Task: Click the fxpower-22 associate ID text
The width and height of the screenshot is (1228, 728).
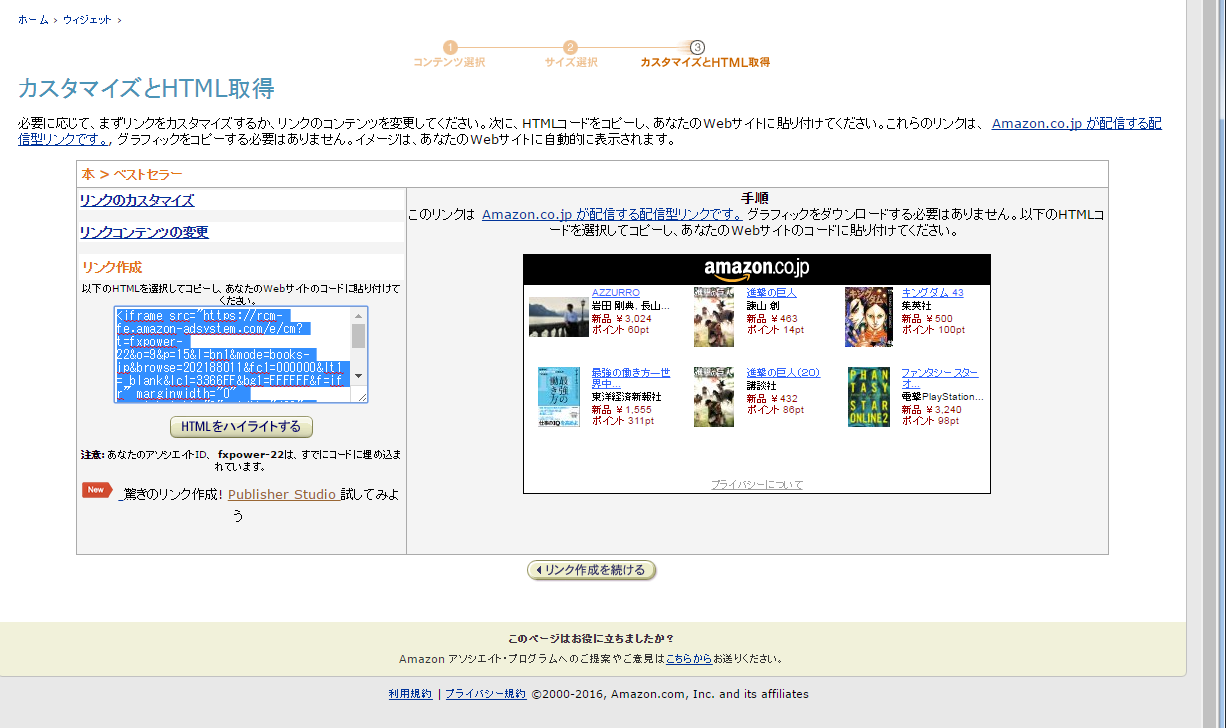Action: [250, 454]
